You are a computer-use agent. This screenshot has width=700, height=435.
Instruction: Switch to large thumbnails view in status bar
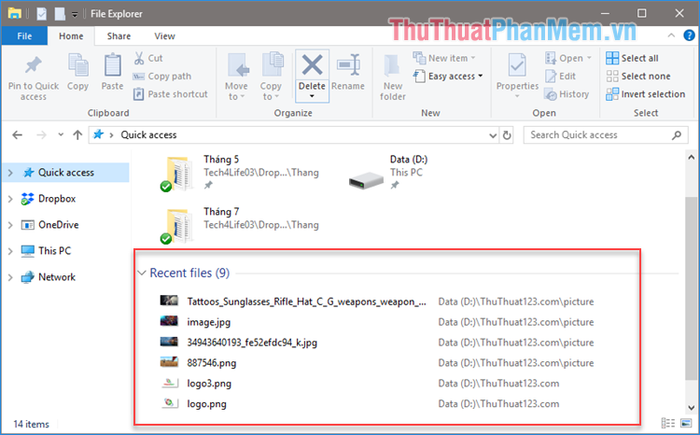tap(686, 423)
